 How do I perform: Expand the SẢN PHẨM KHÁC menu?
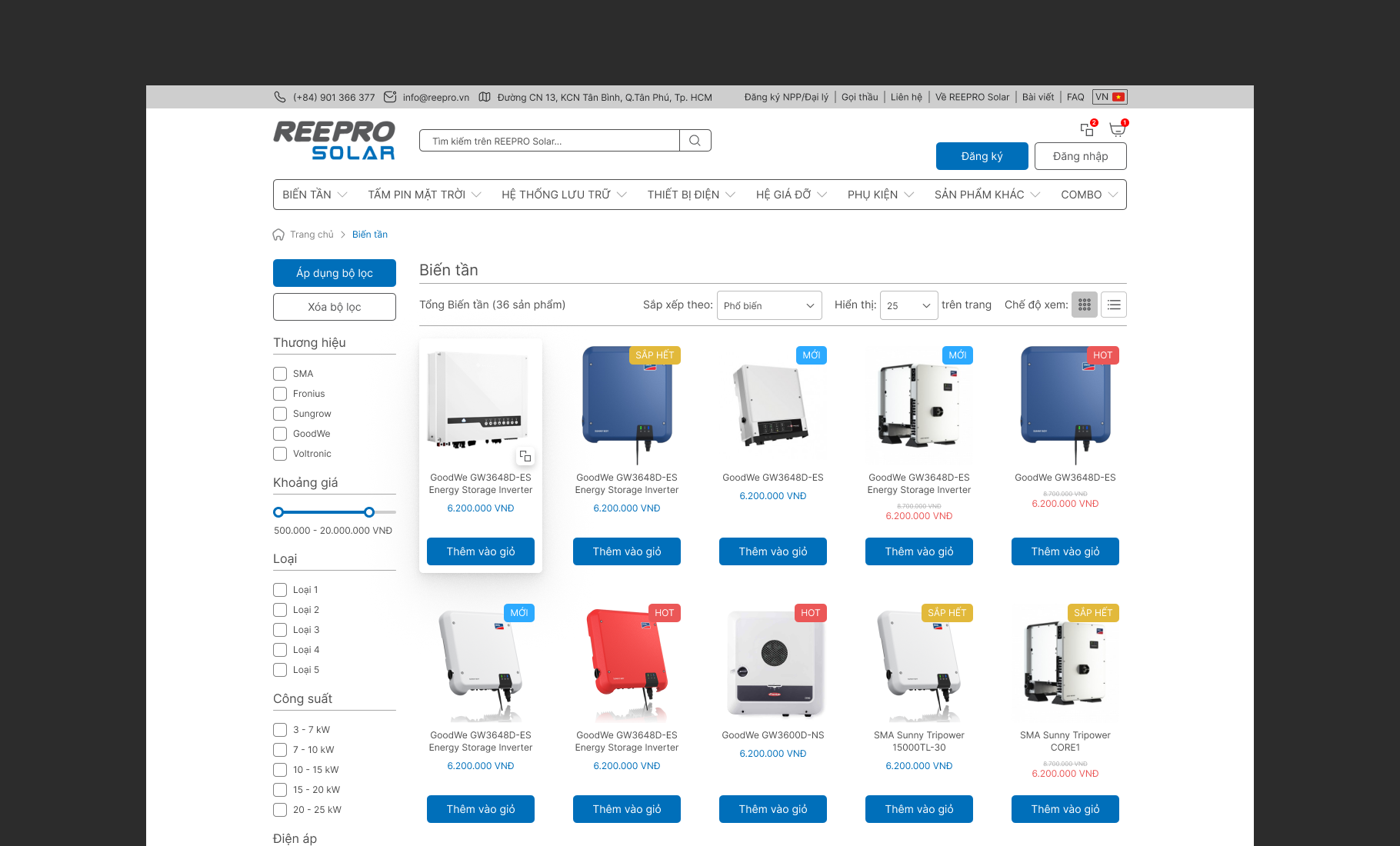click(x=988, y=195)
